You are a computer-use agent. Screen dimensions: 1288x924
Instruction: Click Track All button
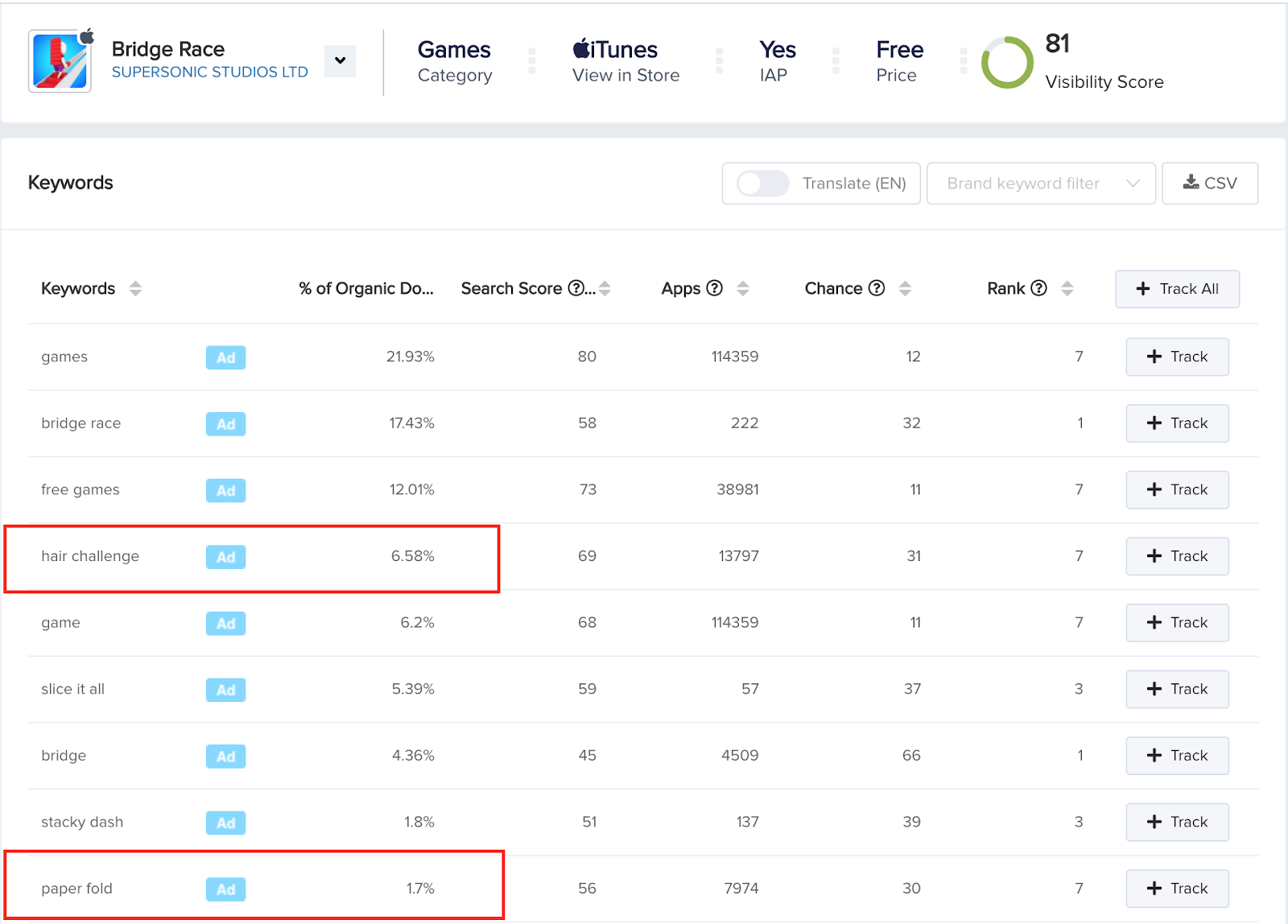click(1177, 289)
